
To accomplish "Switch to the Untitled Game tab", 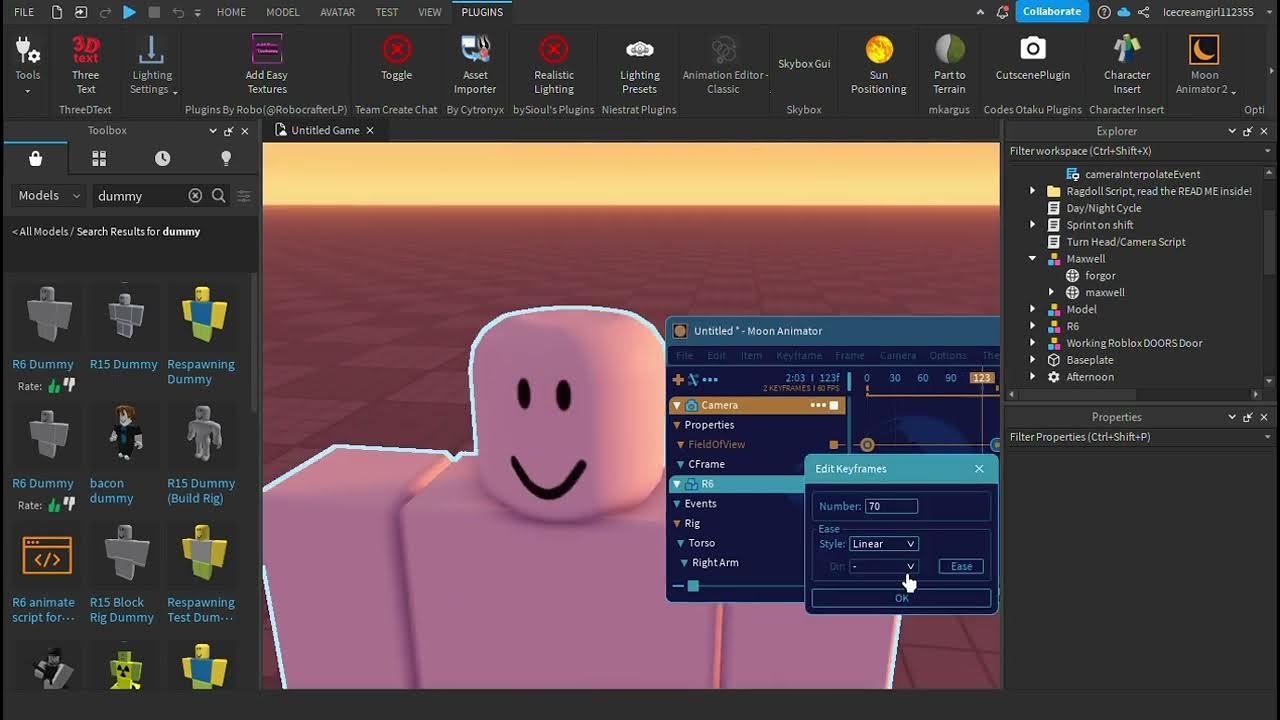I will pyautogui.click(x=325, y=130).
